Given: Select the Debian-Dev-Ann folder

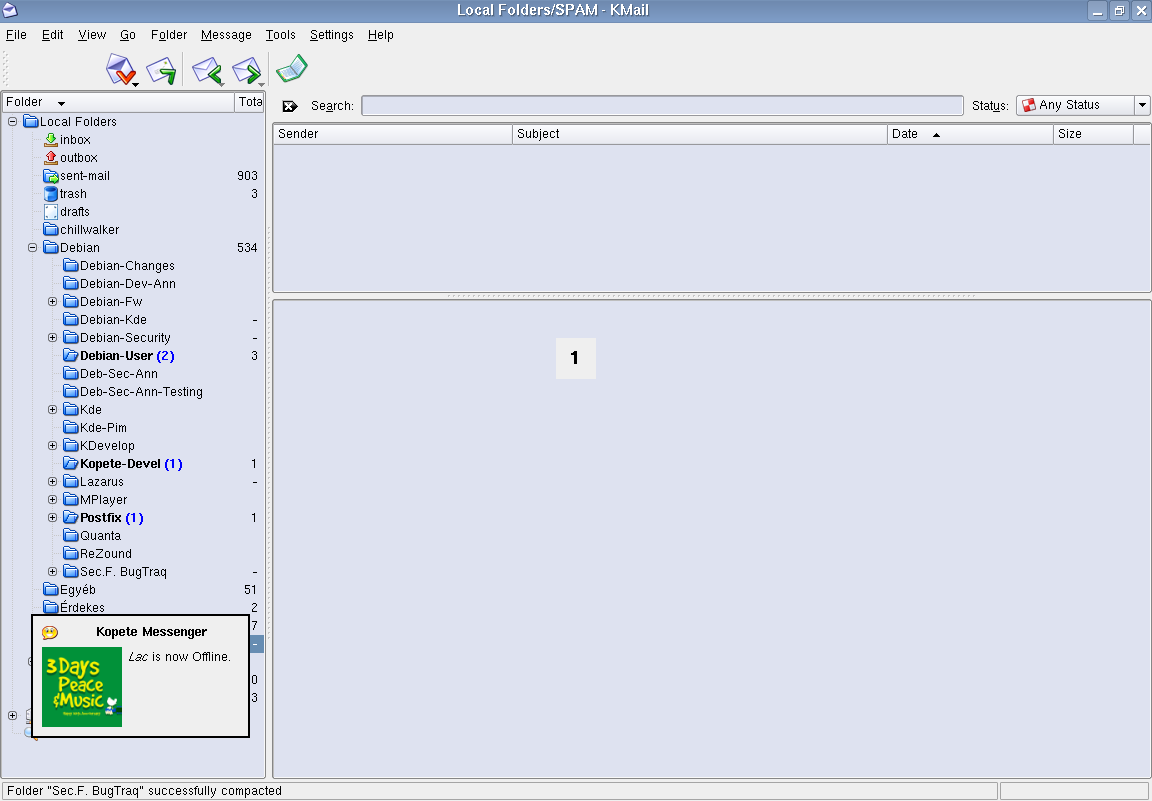Looking at the screenshot, I should [128, 284].
